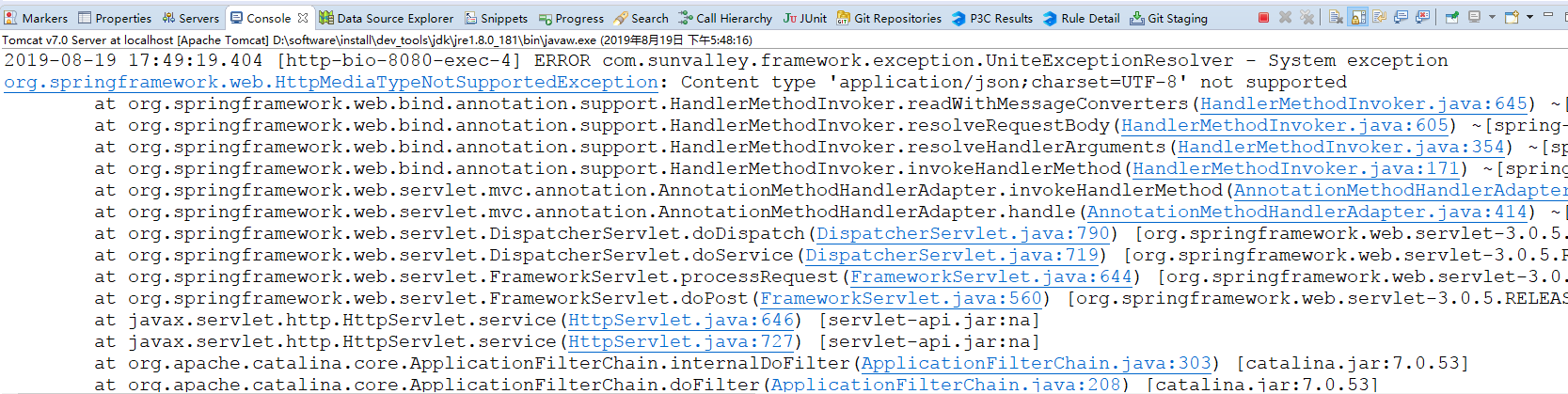
Task: Show the Rule Detail tab
Action: click(x=1081, y=18)
